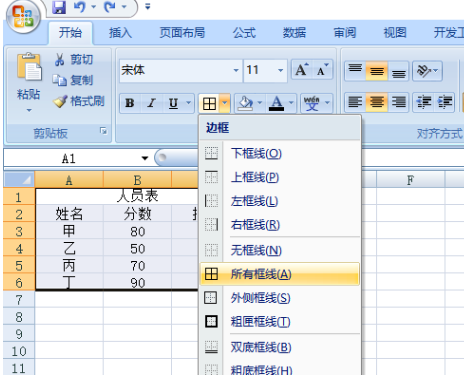Open the underline style dropdown arrow
Viewport: 464px width, 375px height.
click(189, 103)
